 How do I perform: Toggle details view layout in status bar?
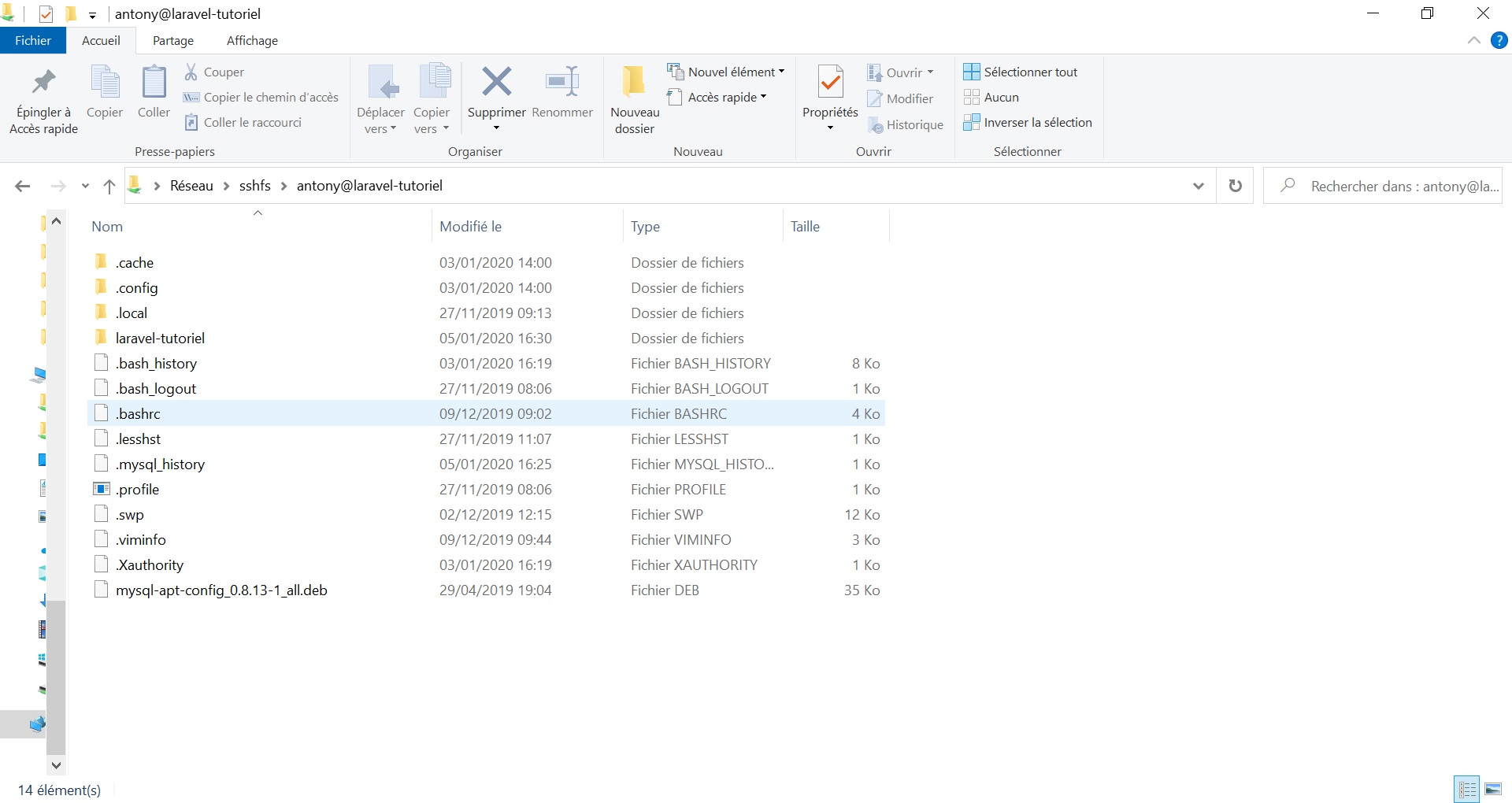pyautogui.click(x=1466, y=789)
